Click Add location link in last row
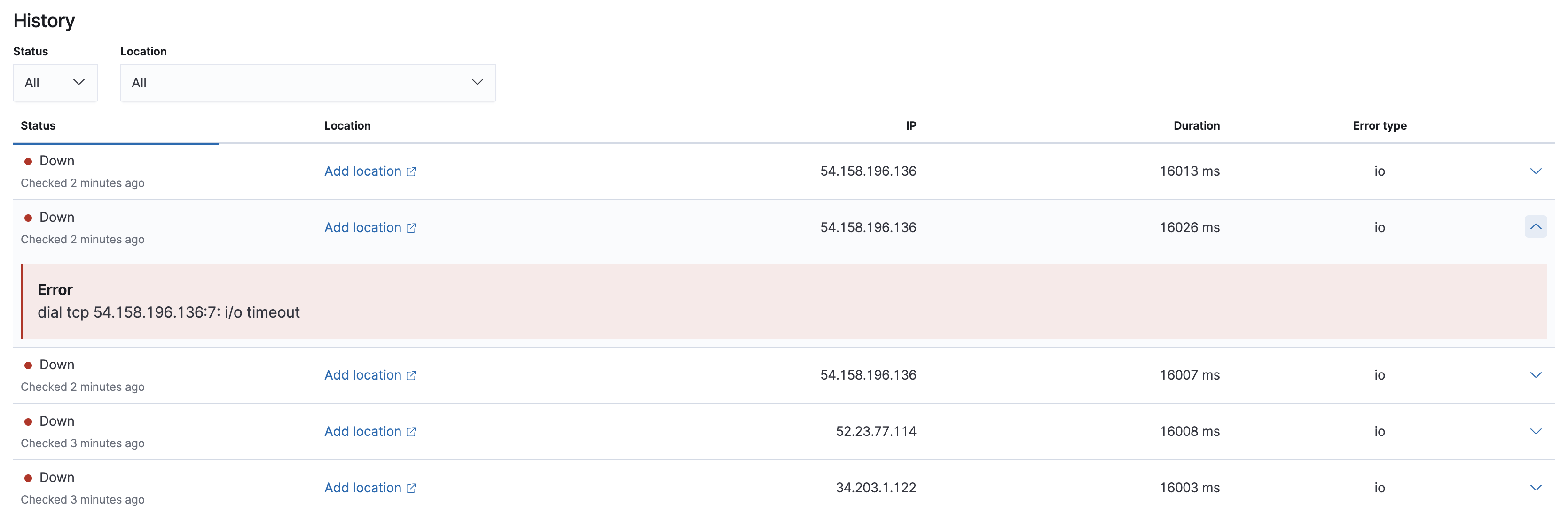Screen dimensions: 1568x513 362,488
